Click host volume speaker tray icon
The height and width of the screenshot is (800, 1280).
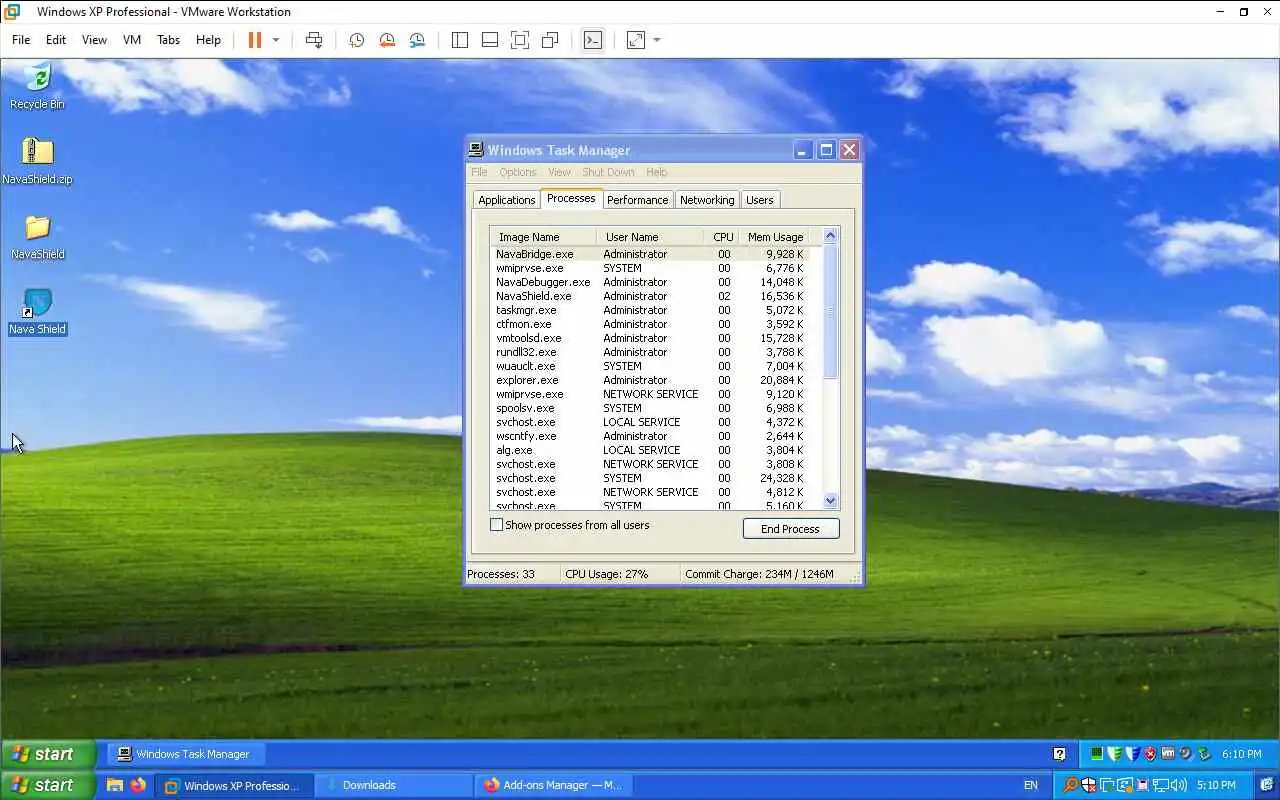click(1178, 785)
